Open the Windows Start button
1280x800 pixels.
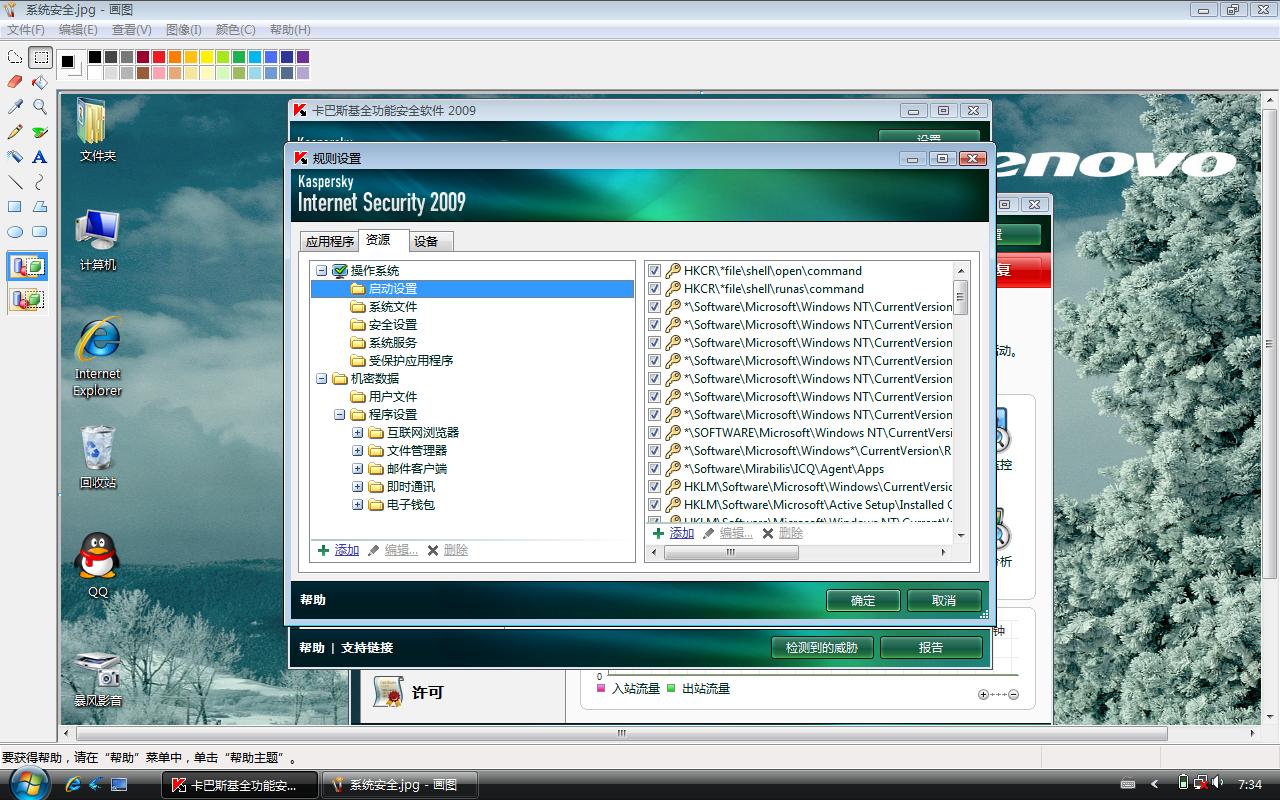(27, 784)
